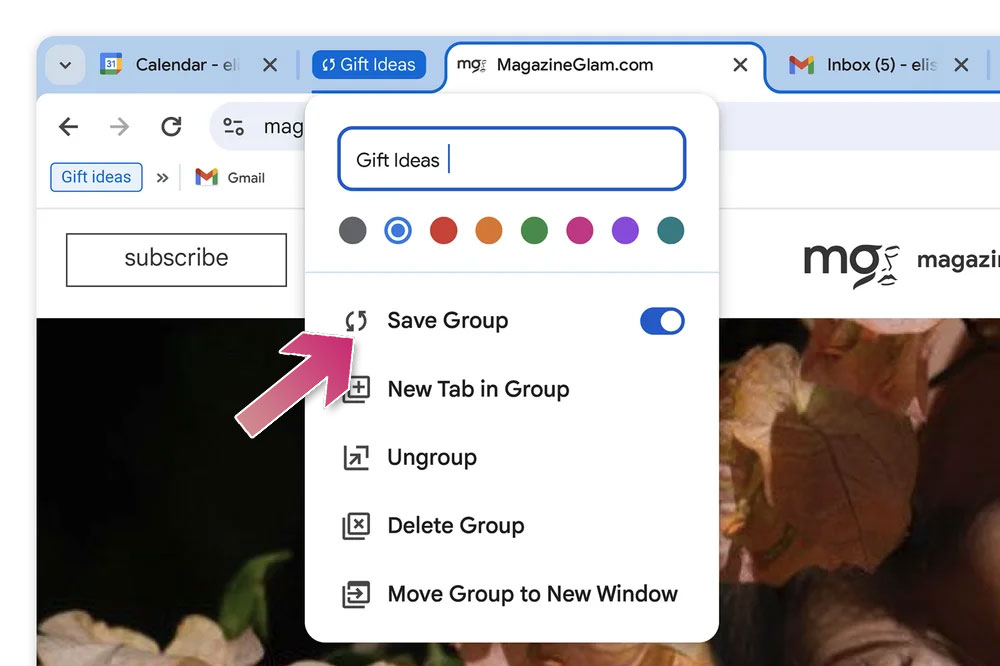Select the MagazineGlam.com tab
This screenshot has height=666, width=1000.
603,65
